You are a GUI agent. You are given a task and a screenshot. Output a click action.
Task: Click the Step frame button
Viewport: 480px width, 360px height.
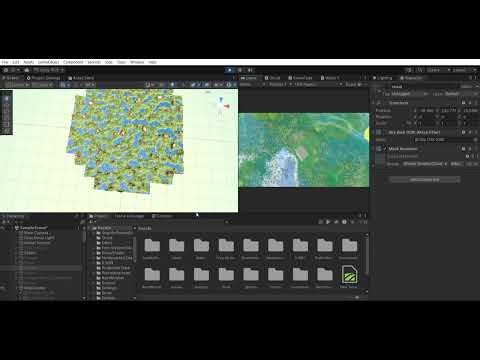(x=250, y=70)
